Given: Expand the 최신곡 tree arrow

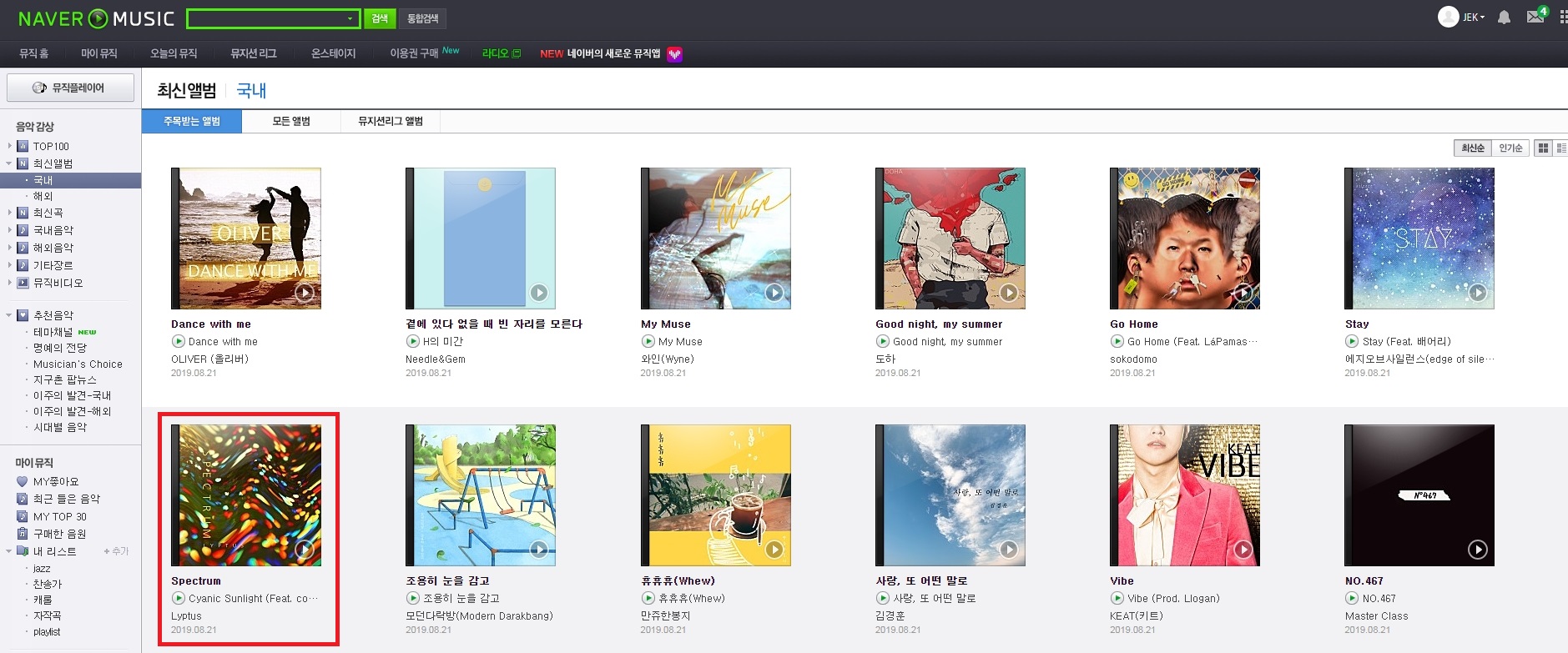Looking at the screenshot, I should click(x=10, y=213).
